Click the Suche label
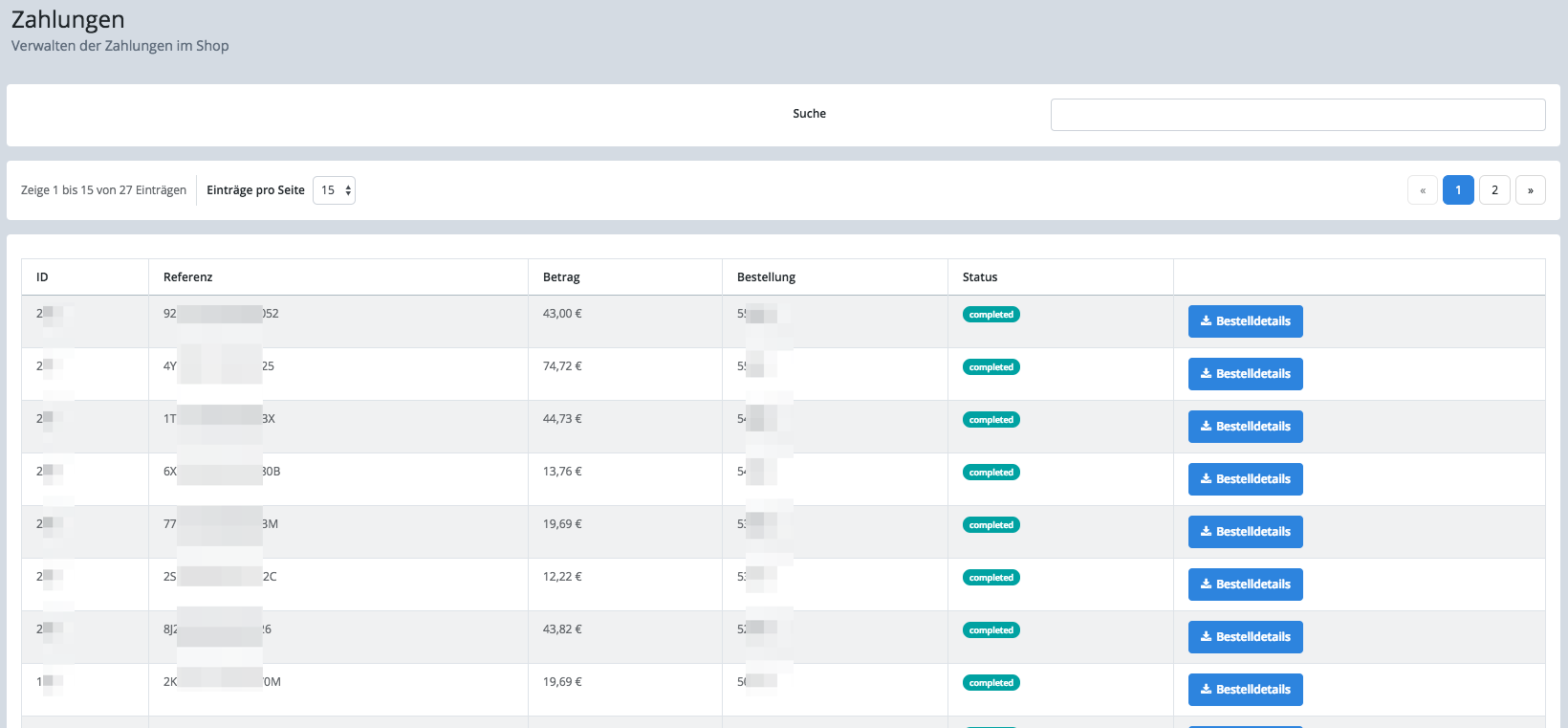 (809, 114)
